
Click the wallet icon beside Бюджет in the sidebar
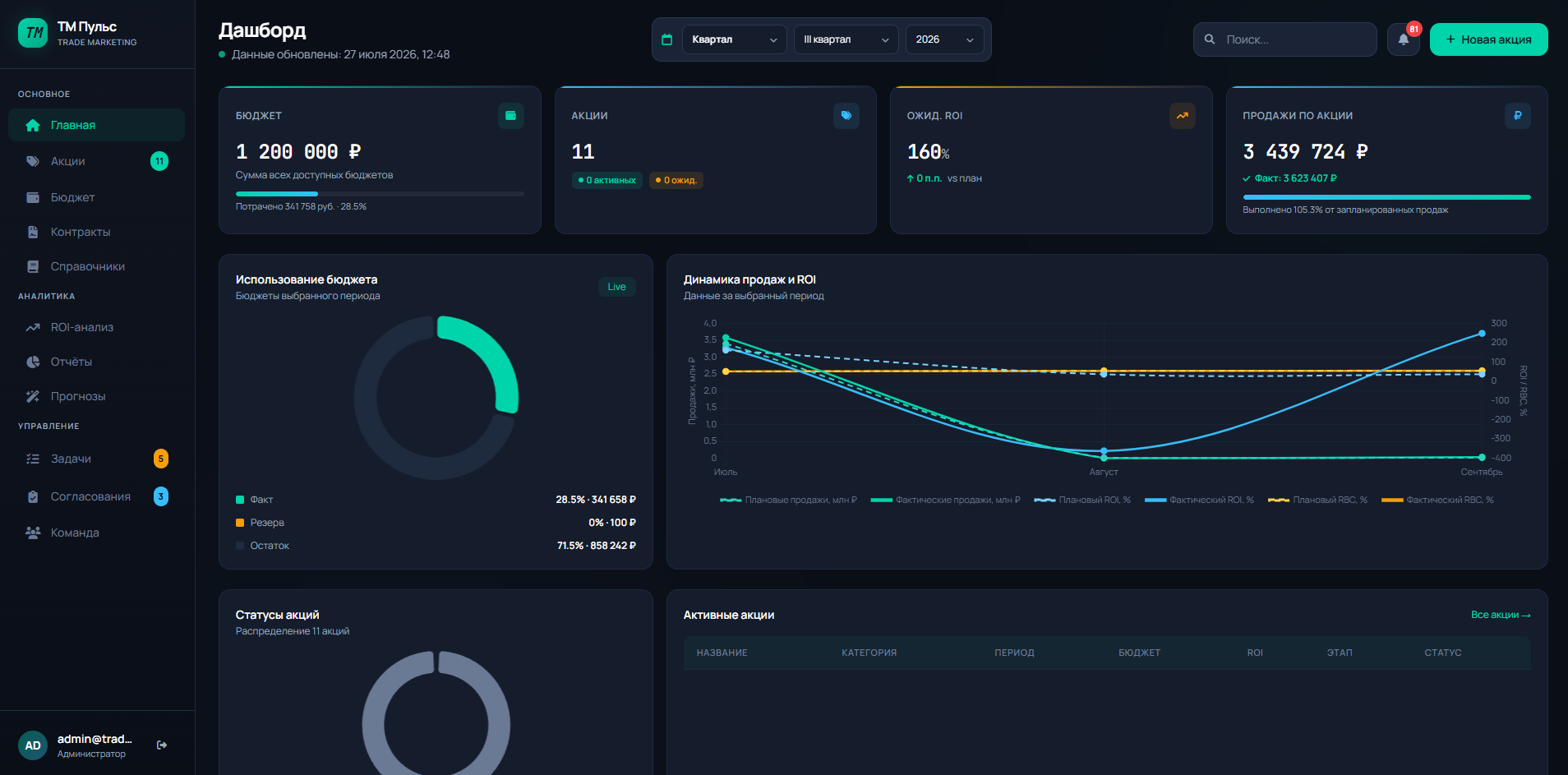[x=33, y=197]
